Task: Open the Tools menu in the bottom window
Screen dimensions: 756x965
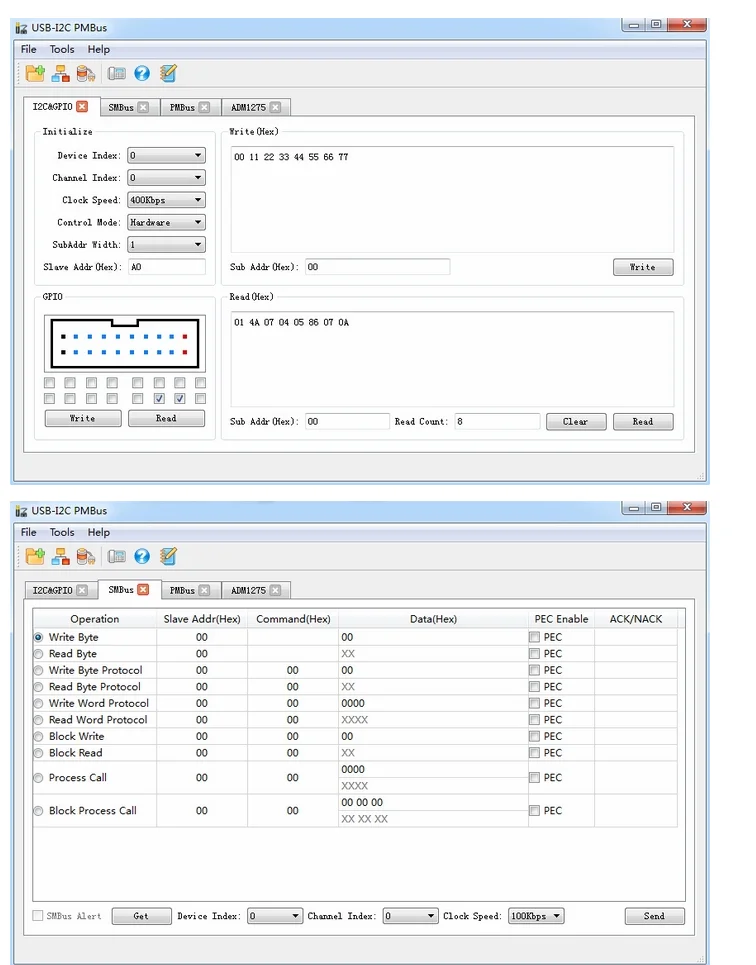Action: pos(62,532)
